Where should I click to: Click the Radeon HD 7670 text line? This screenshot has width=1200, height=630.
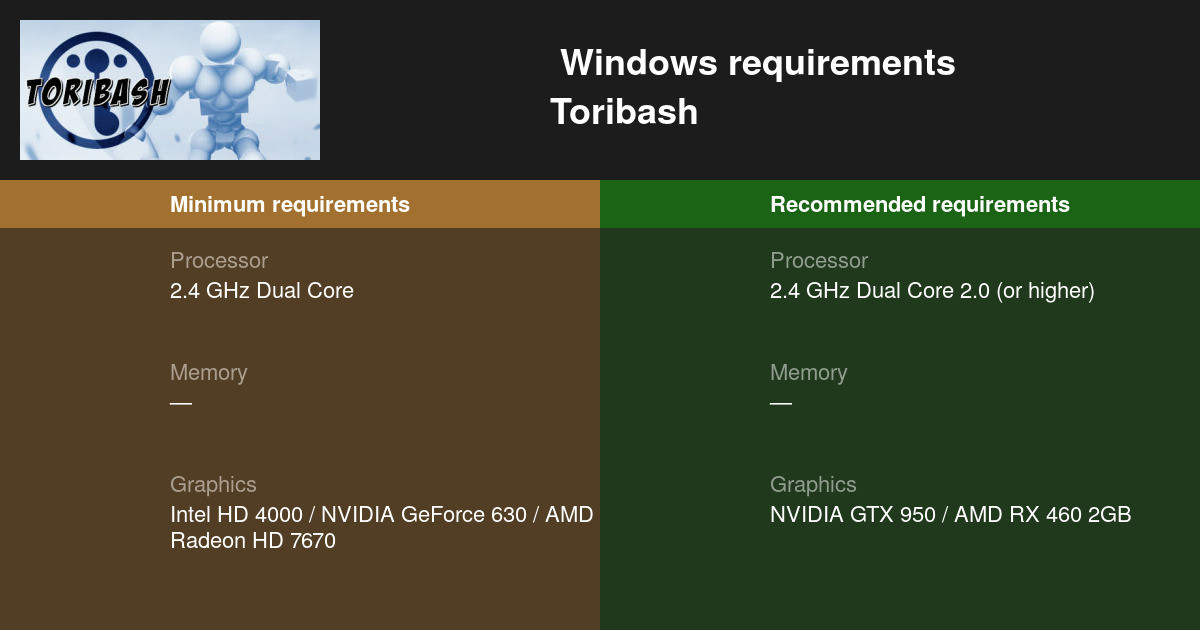pyautogui.click(x=252, y=541)
